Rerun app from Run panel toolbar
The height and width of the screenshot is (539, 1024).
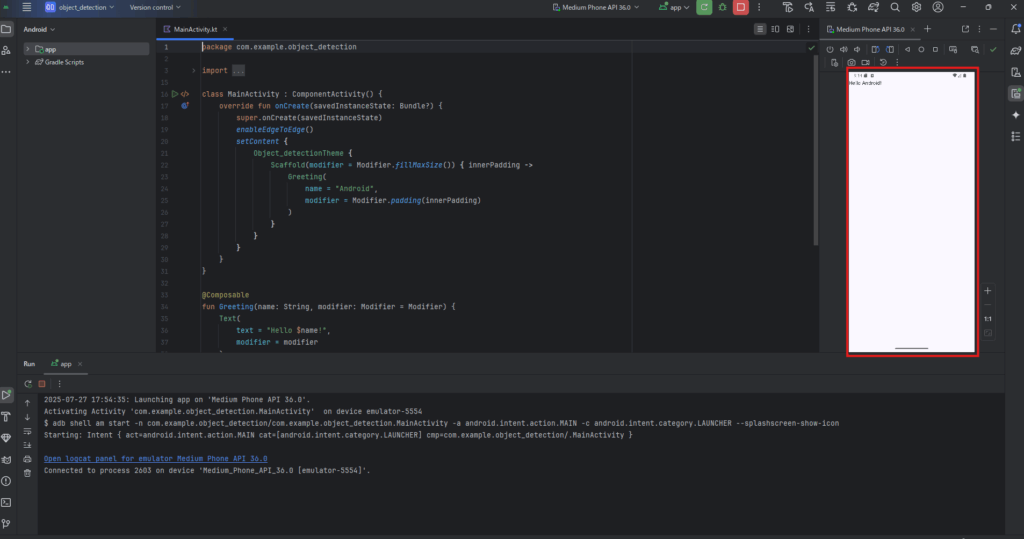click(x=28, y=384)
